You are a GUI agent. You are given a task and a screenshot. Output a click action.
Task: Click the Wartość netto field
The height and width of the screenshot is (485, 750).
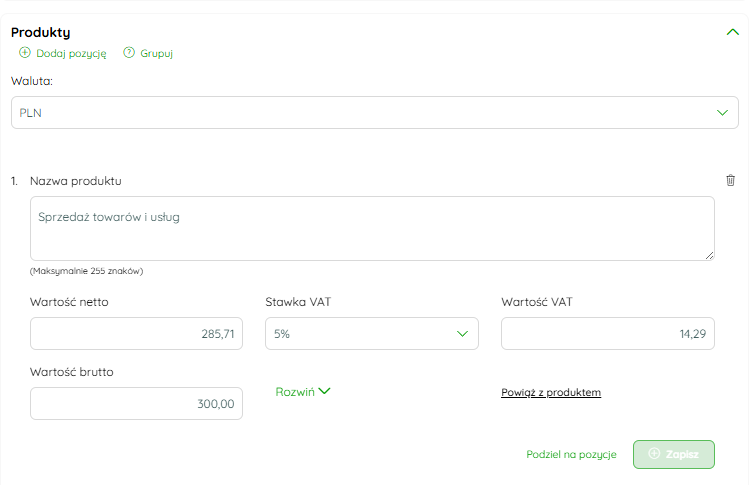coord(136,333)
